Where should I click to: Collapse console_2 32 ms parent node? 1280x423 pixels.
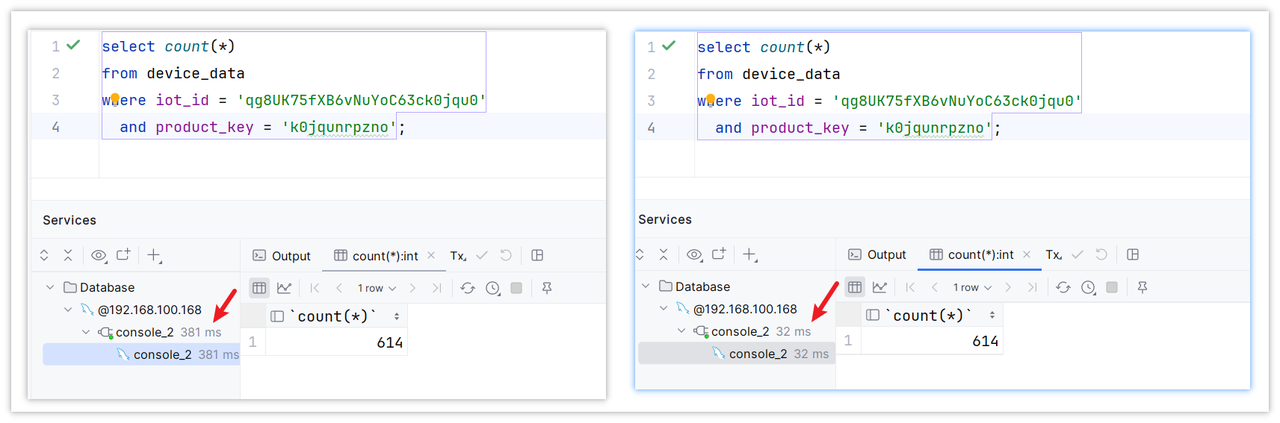click(x=681, y=331)
